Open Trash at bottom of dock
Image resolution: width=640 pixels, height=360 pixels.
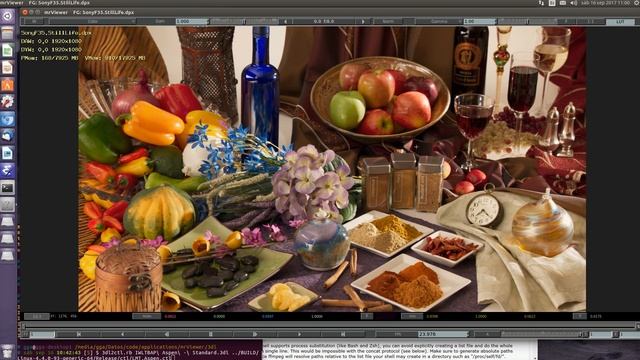(7, 350)
